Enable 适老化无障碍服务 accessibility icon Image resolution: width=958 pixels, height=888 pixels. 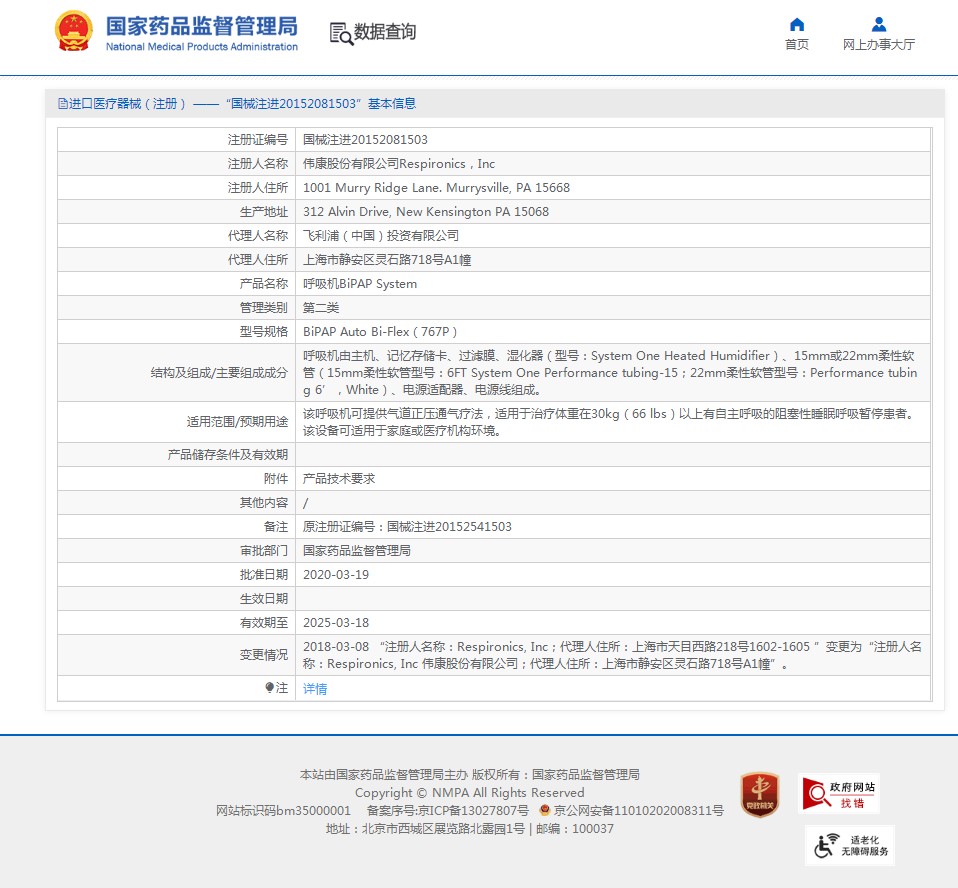pyautogui.click(x=849, y=845)
